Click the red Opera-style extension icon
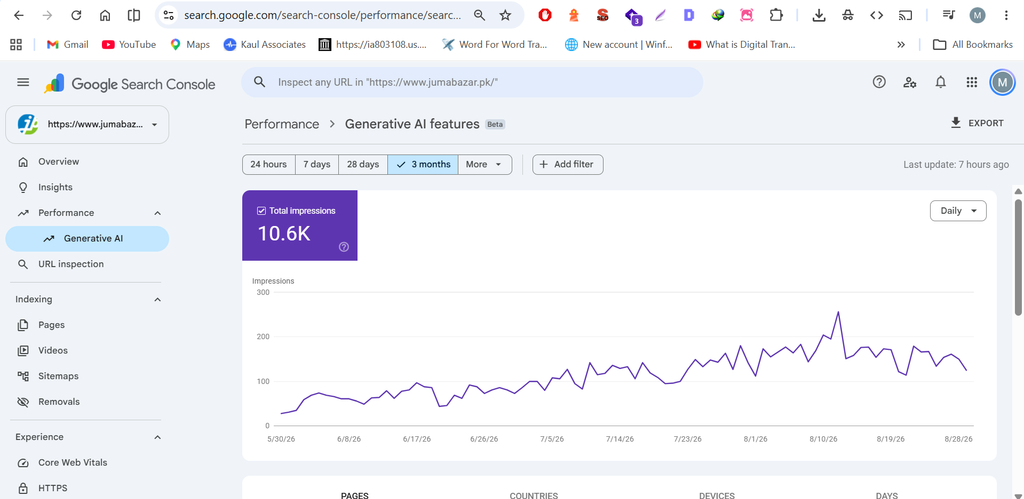Image resolution: width=1024 pixels, height=499 pixels. tap(545, 15)
